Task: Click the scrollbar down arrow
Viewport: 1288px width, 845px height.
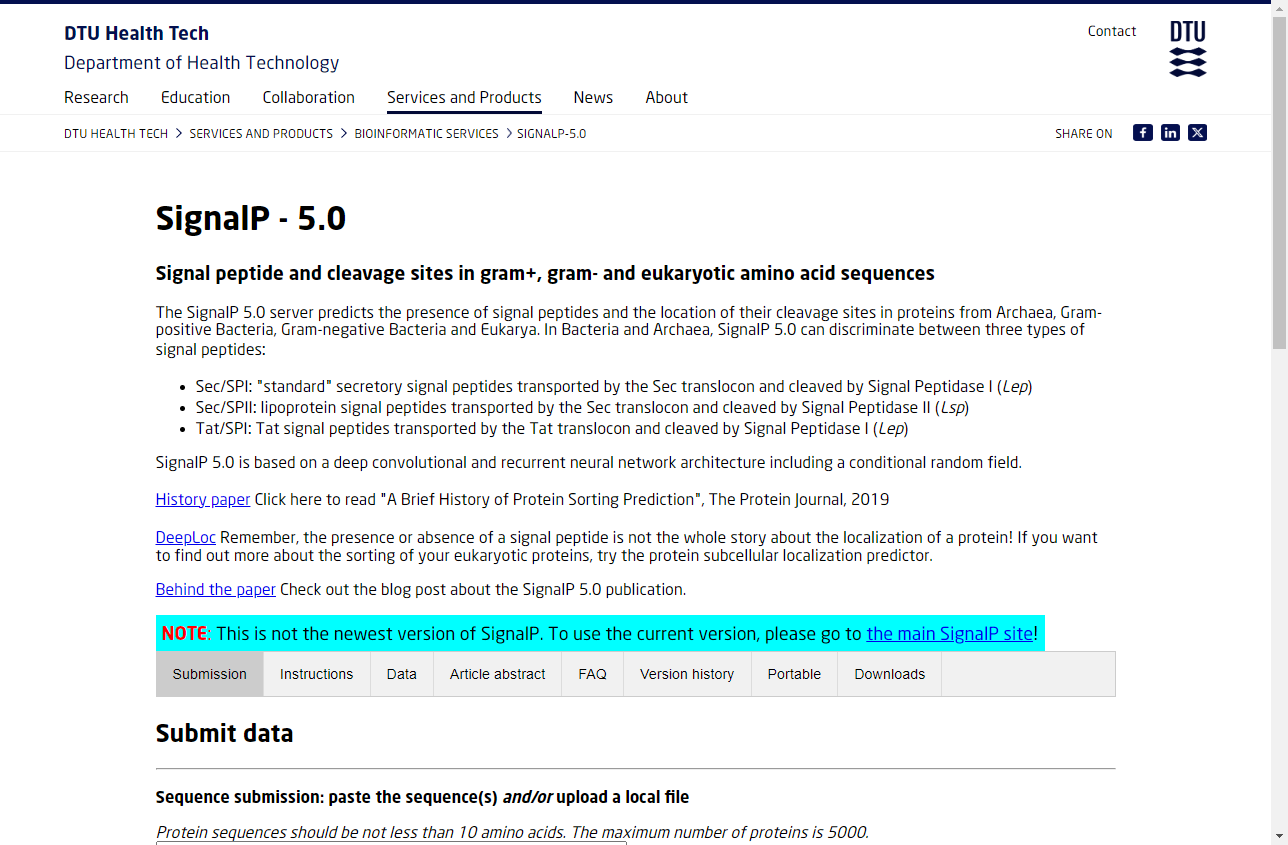Action: (x=1279, y=836)
